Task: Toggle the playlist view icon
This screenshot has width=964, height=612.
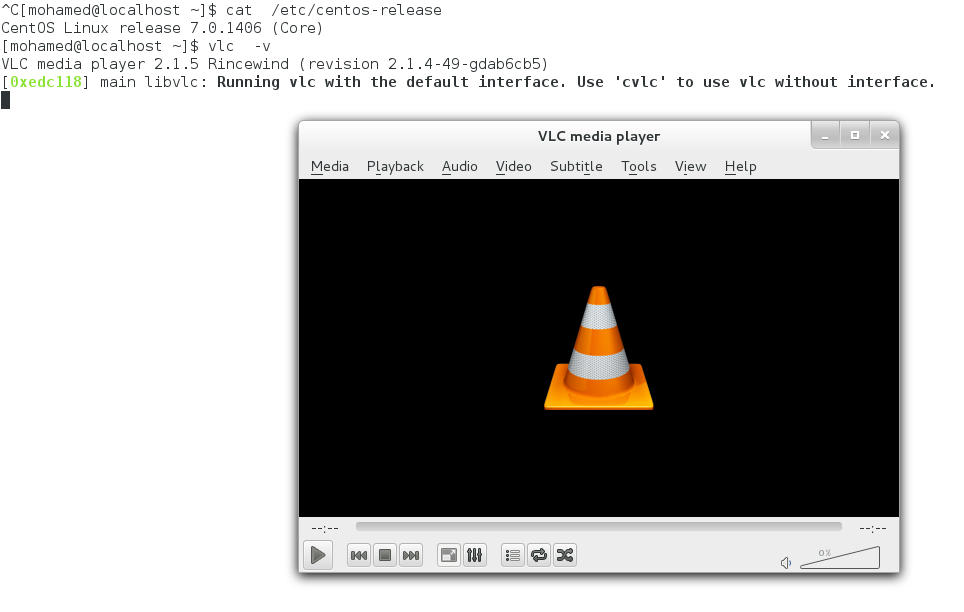Action: coord(513,555)
